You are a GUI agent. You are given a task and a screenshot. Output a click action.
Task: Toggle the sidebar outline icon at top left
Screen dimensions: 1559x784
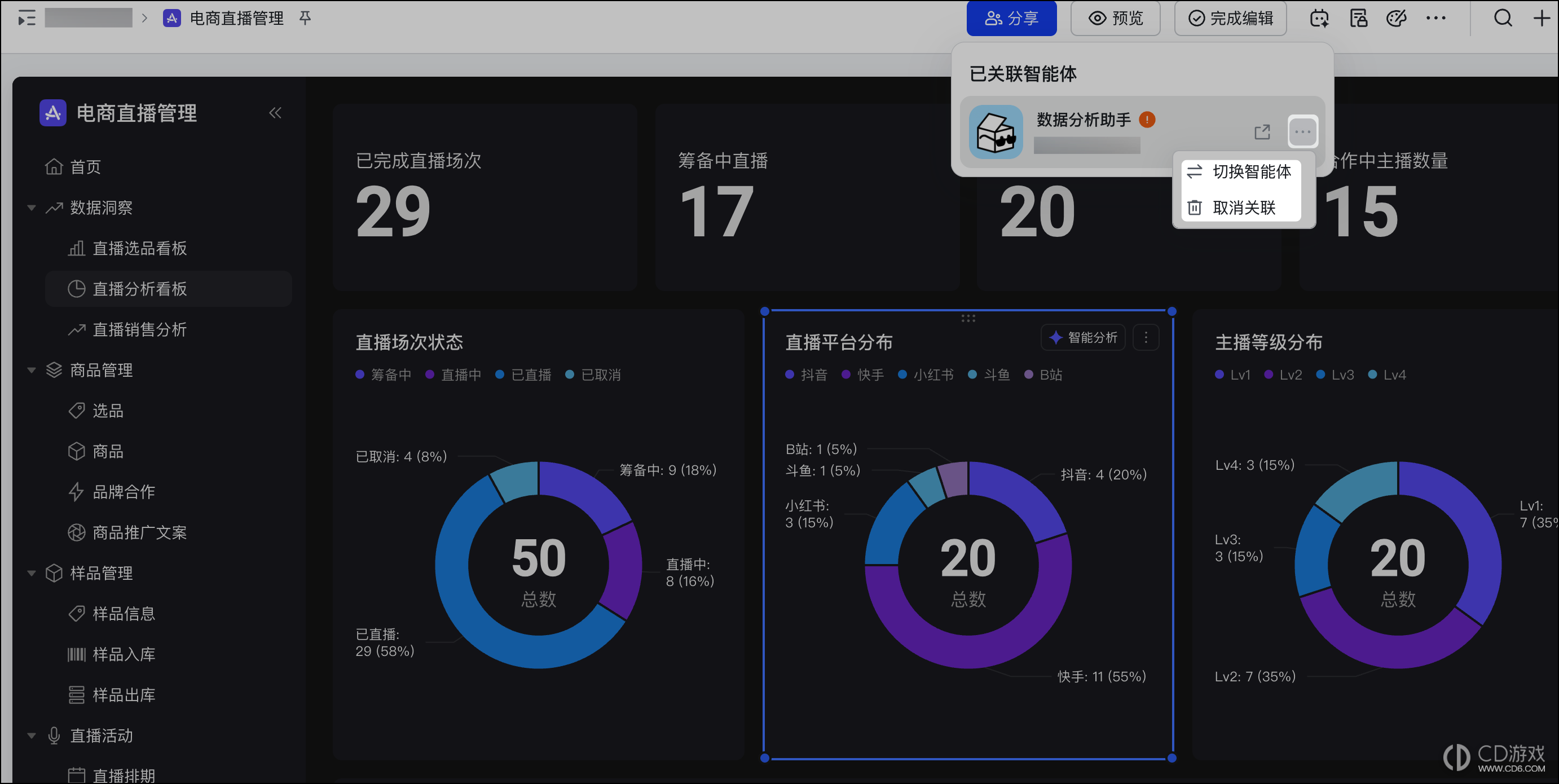point(27,18)
